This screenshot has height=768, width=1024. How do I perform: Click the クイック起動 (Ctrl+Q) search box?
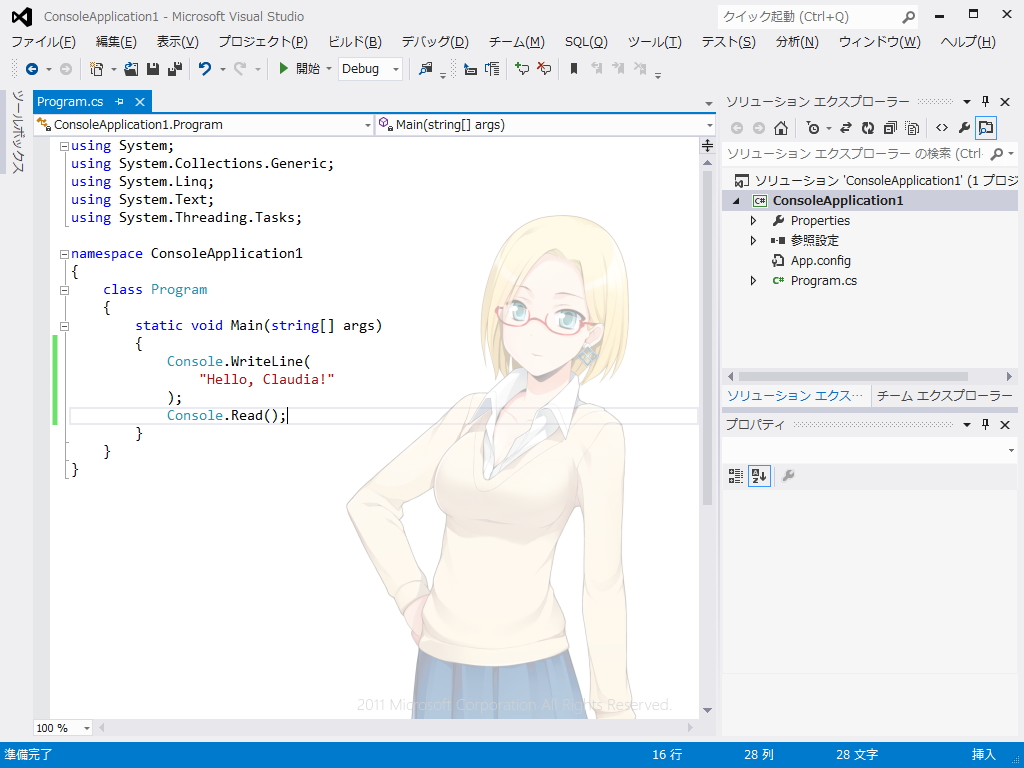click(818, 17)
